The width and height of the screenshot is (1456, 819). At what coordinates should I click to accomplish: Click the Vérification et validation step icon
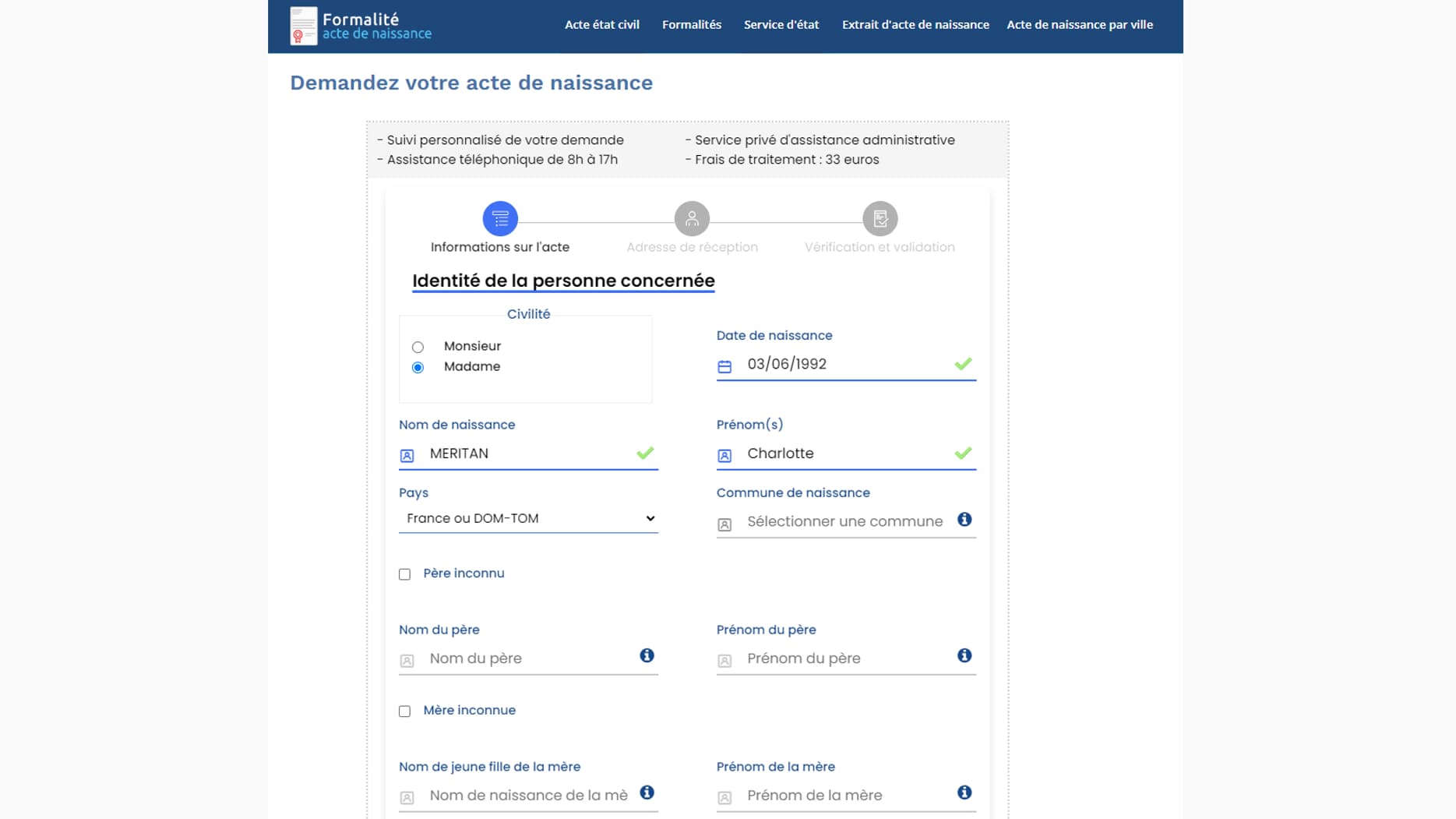pos(880,219)
